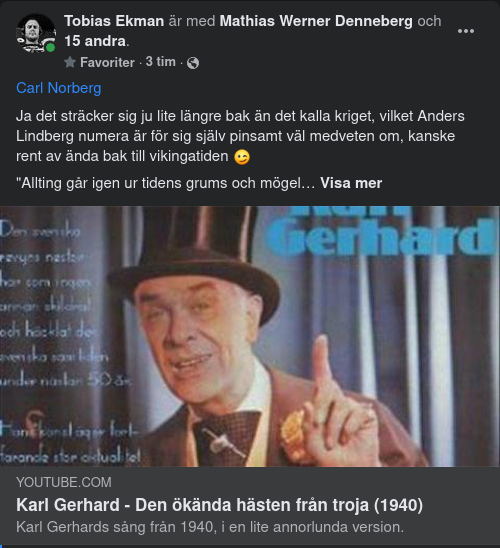Open Mathias Werner Denneberg's profile
This screenshot has width=500, height=548.
316,21
